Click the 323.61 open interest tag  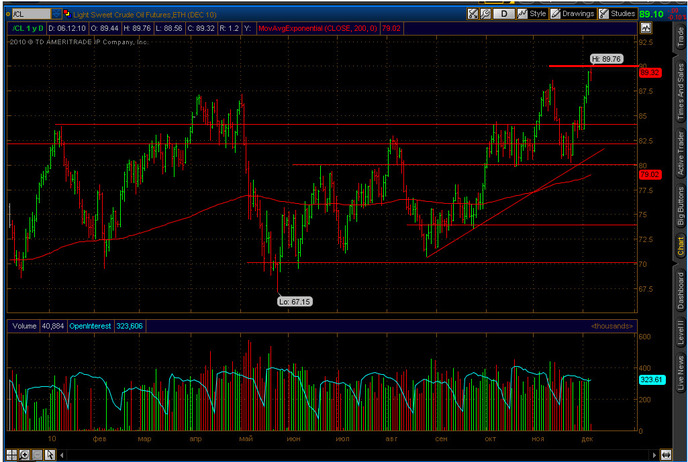pos(652,380)
